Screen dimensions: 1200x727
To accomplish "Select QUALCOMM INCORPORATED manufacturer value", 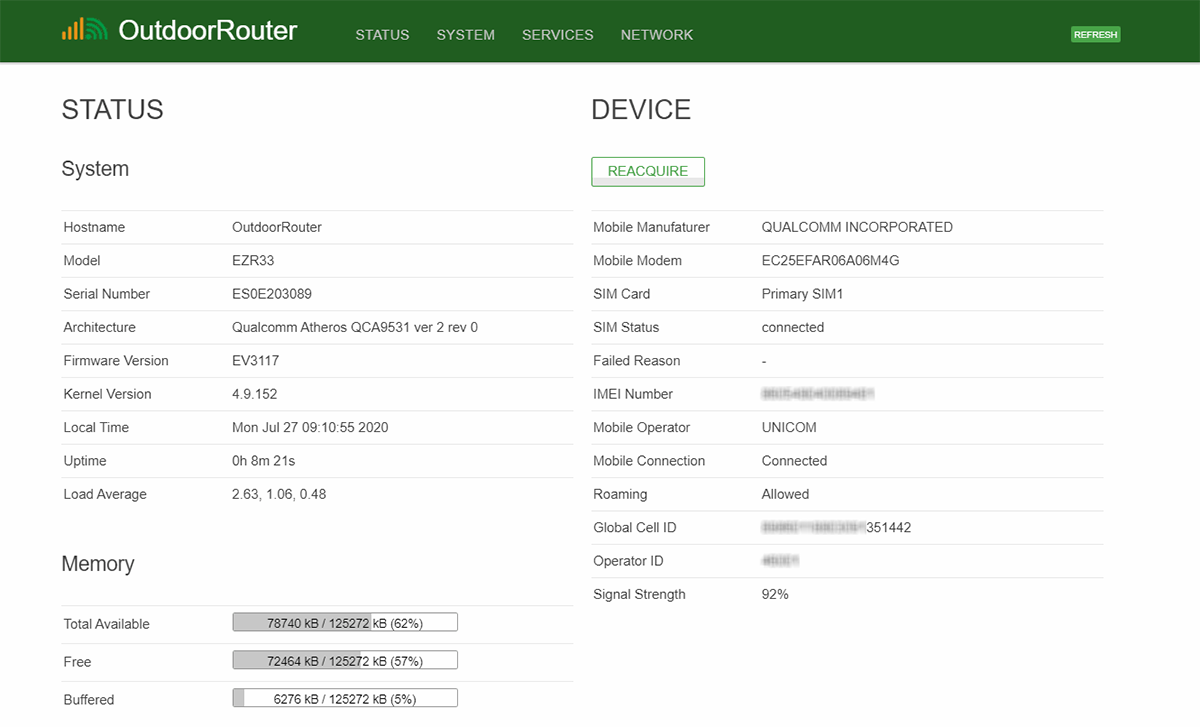I will pos(857,227).
